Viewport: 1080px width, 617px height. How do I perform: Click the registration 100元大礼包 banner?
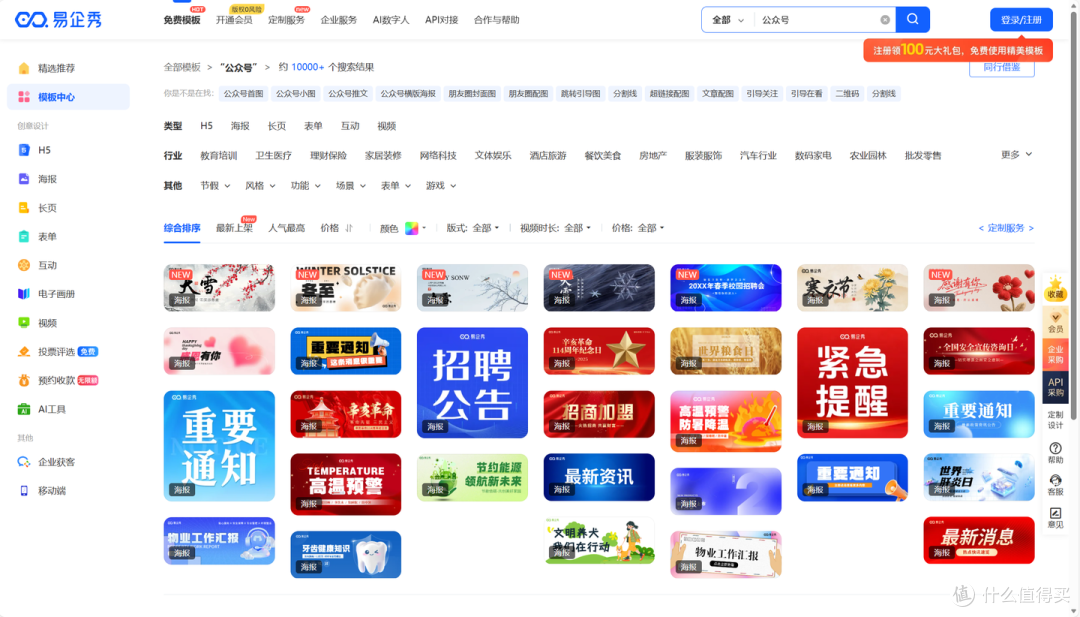pyautogui.click(x=958, y=50)
